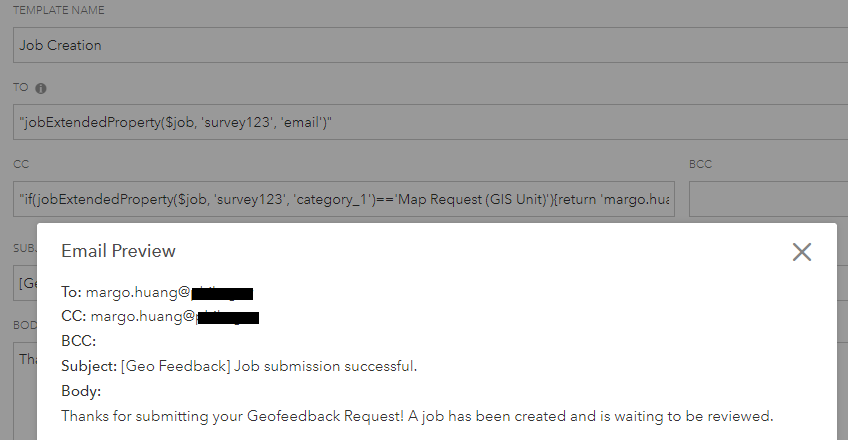Click the CC label above the CC expression field
This screenshot has height=440, width=848.
click(x=21, y=164)
